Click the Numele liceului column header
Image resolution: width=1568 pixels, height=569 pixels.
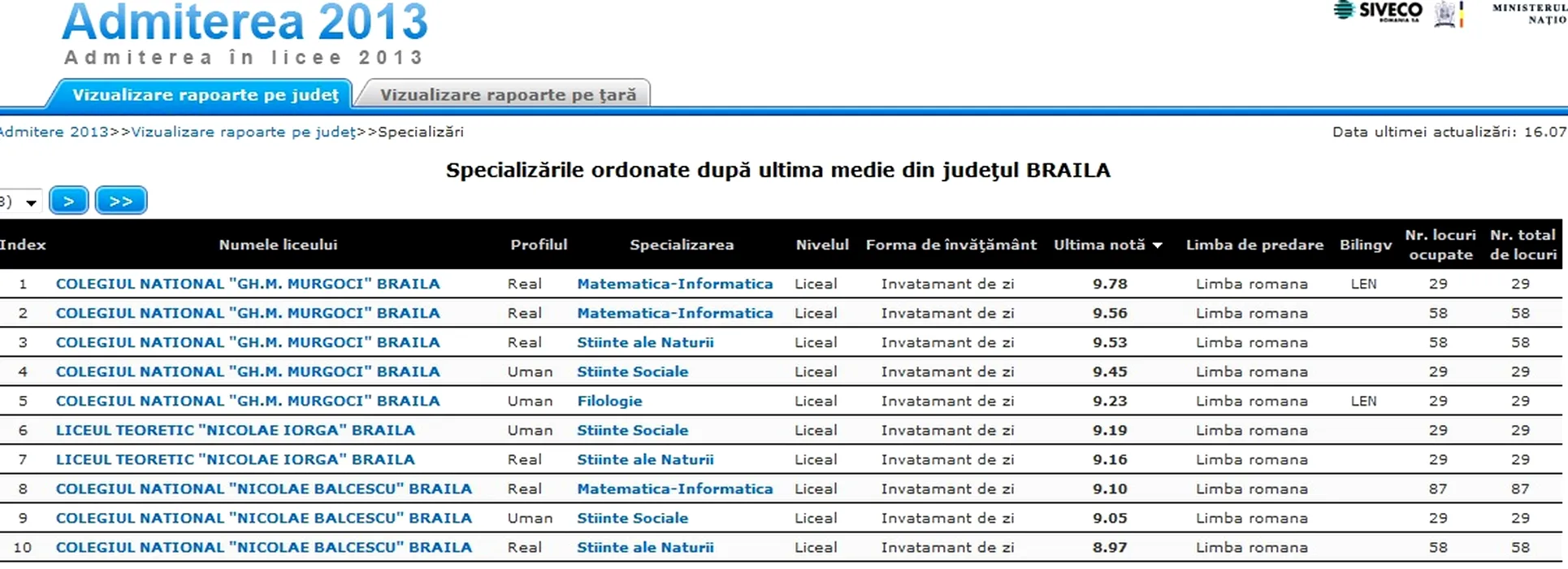[x=278, y=245]
